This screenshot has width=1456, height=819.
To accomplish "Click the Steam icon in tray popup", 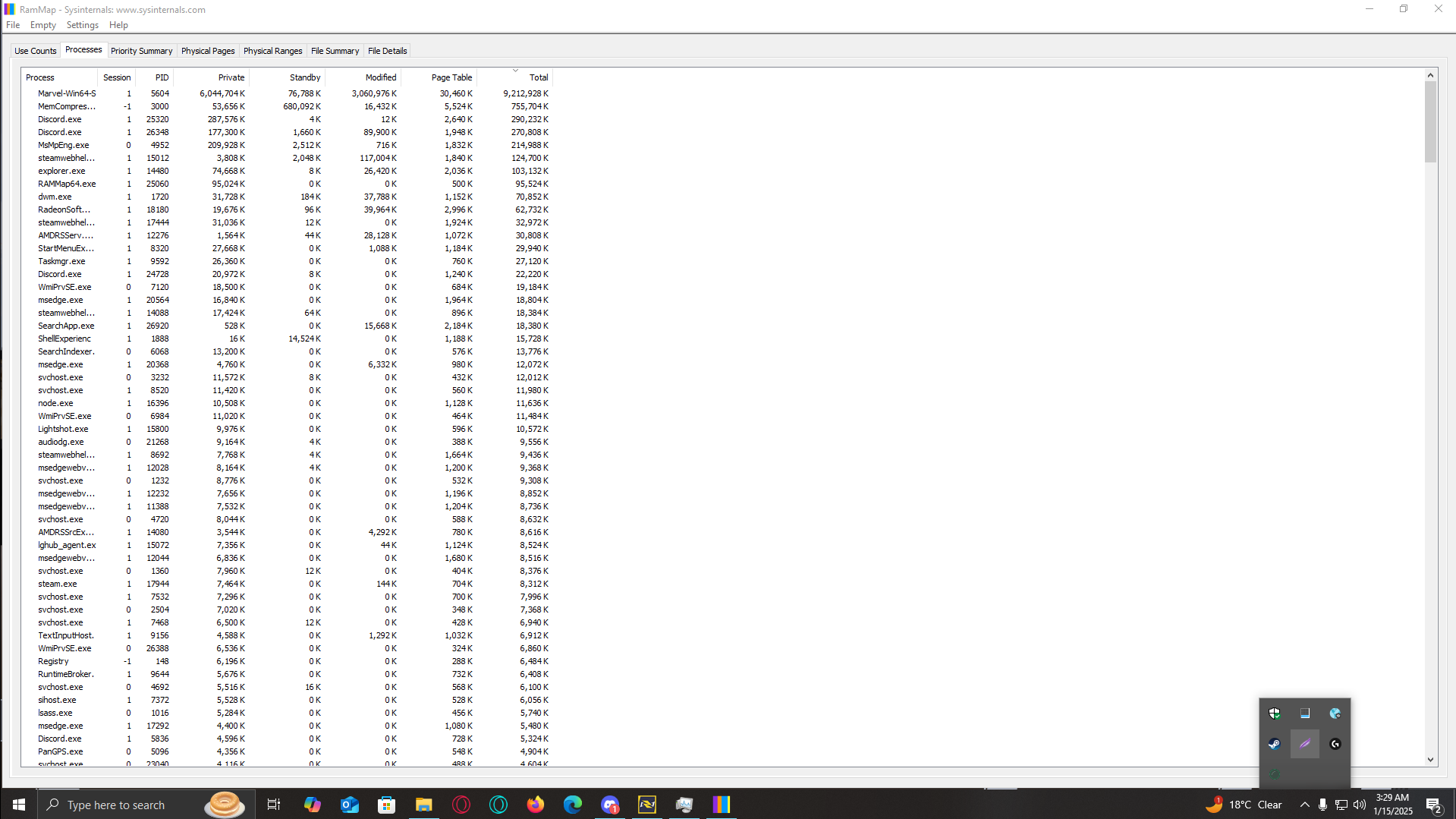I will tap(1275, 744).
